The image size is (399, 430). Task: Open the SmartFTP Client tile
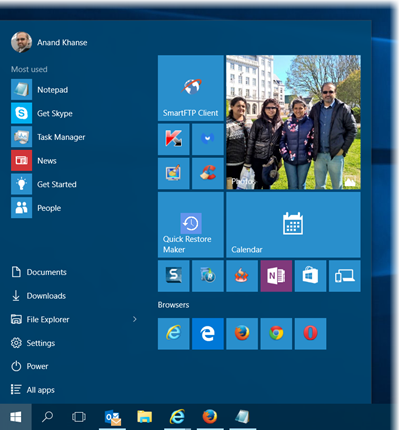[x=191, y=88]
